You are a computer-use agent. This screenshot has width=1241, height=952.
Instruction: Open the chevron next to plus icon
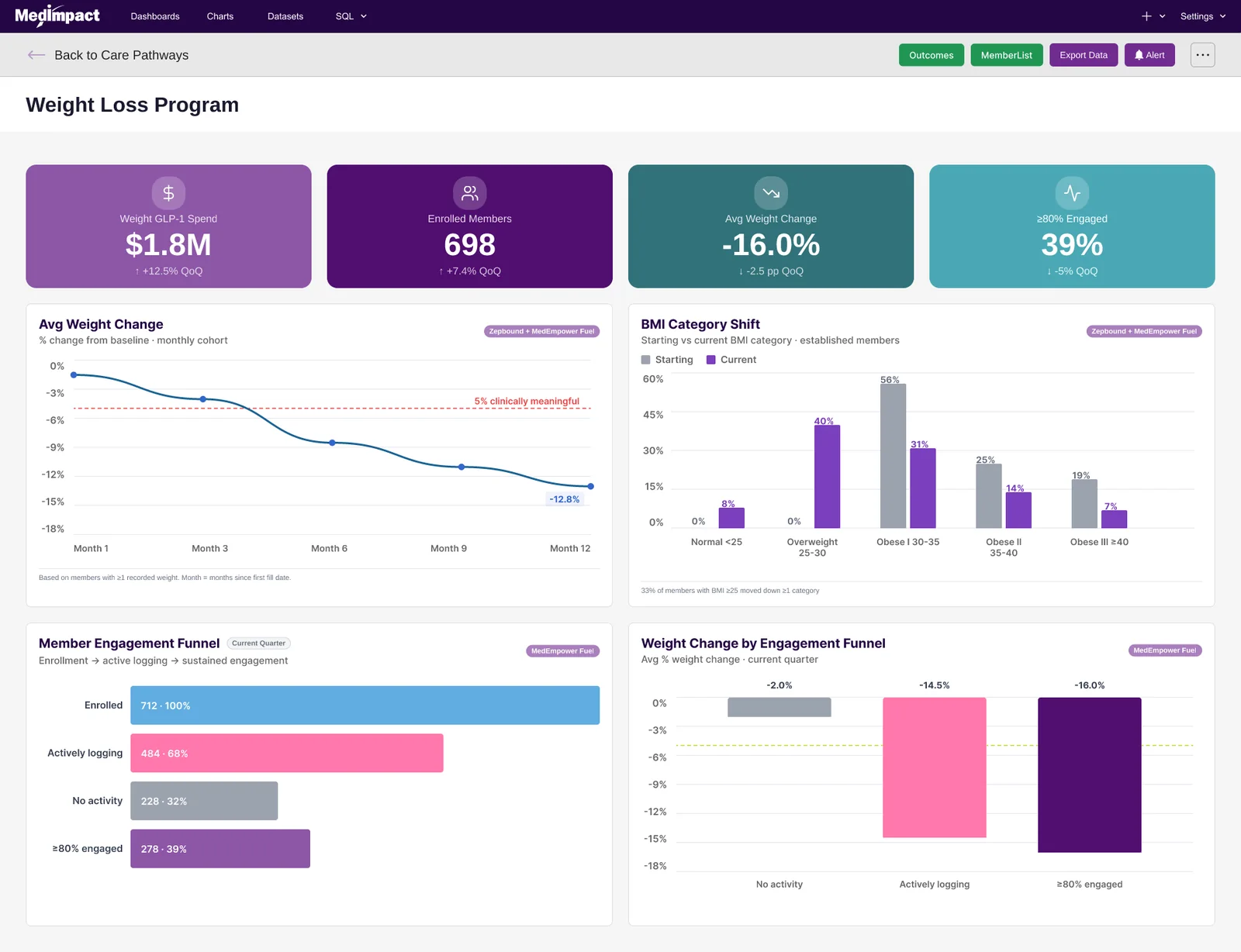click(x=1163, y=16)
